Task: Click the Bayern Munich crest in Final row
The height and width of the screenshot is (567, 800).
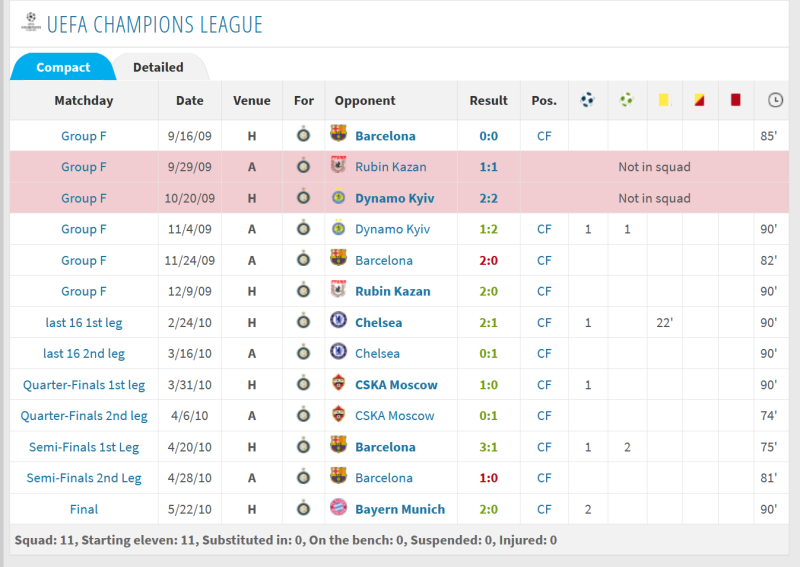Action: [x=338, y=507]
